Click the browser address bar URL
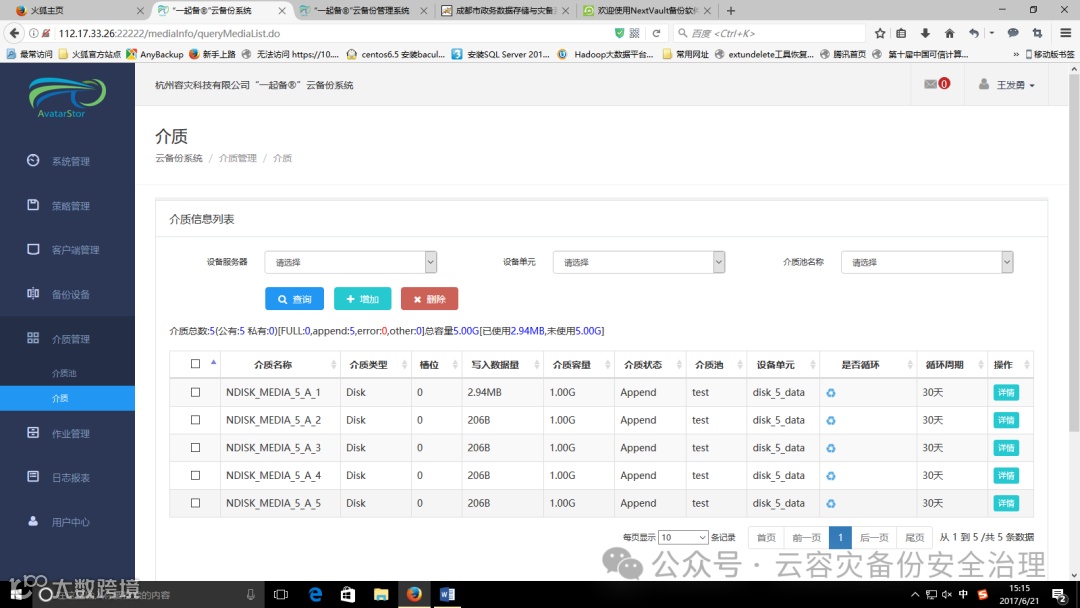This screenshot has width=1080, height=608. pyautogui.click(x=169, y=33)
